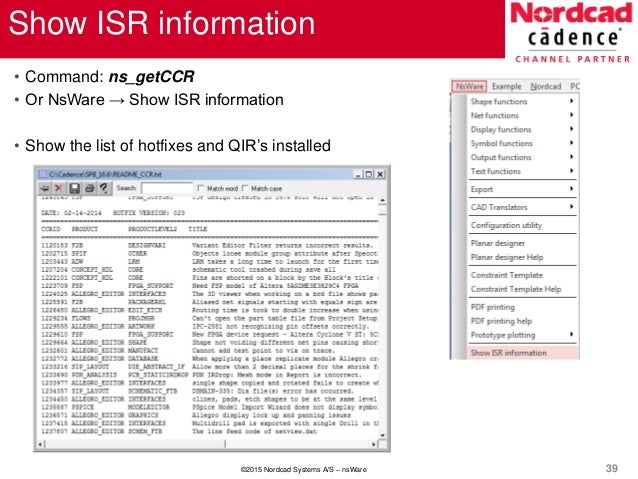
Task: Choose Configuration utility menu entry
Action: (523, 225)
